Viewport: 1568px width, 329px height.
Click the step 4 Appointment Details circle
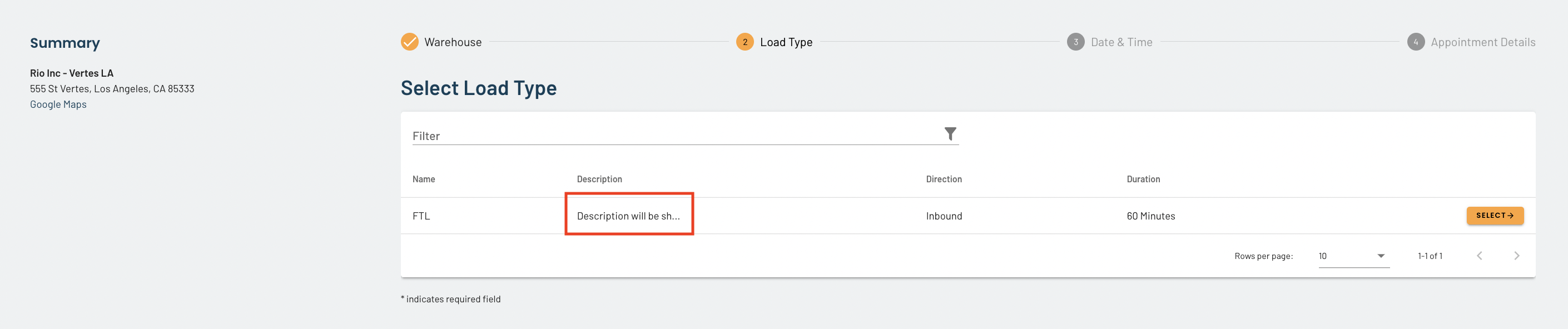click(x=1416, y=42)
